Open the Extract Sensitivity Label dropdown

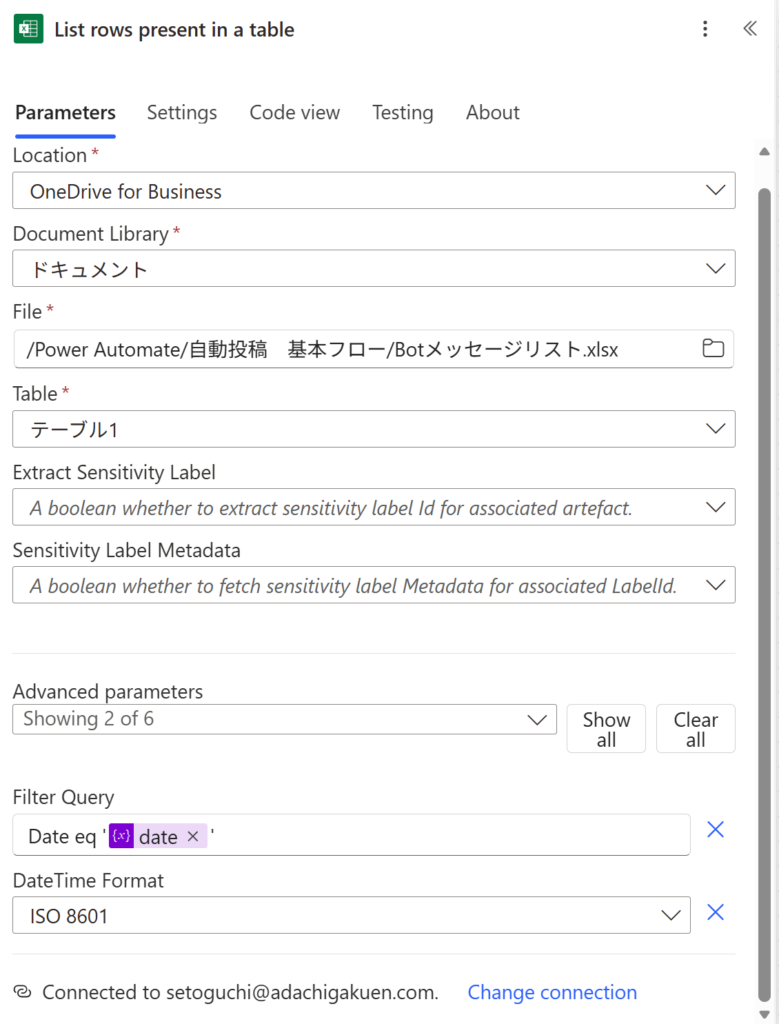coord(714,507)
